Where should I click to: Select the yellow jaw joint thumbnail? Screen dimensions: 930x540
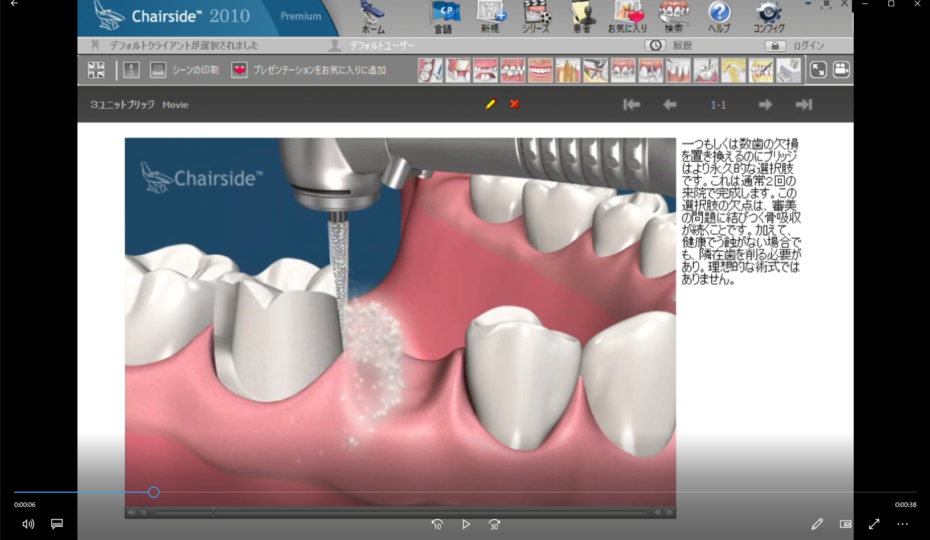733,70
